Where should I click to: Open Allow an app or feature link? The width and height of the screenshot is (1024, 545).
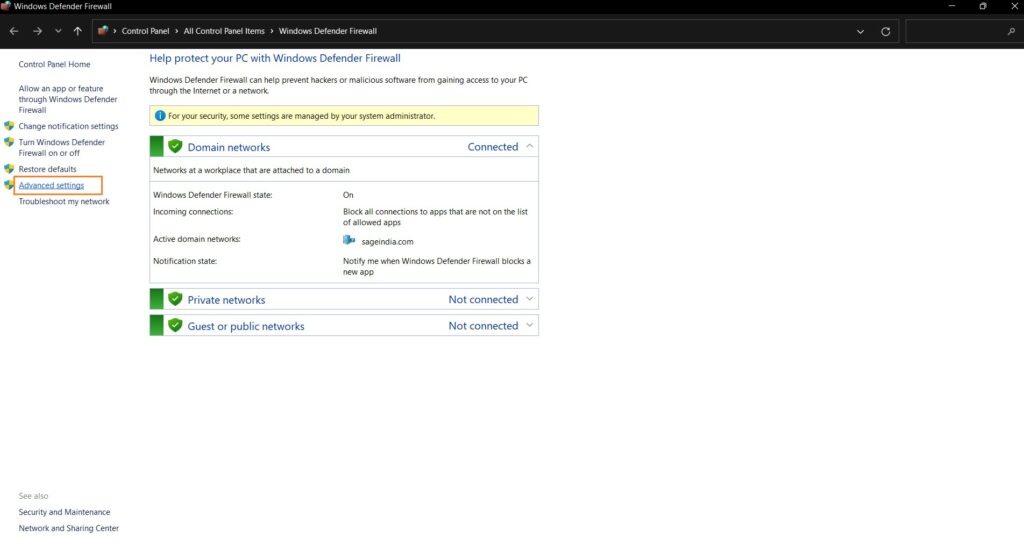(67, 99)
